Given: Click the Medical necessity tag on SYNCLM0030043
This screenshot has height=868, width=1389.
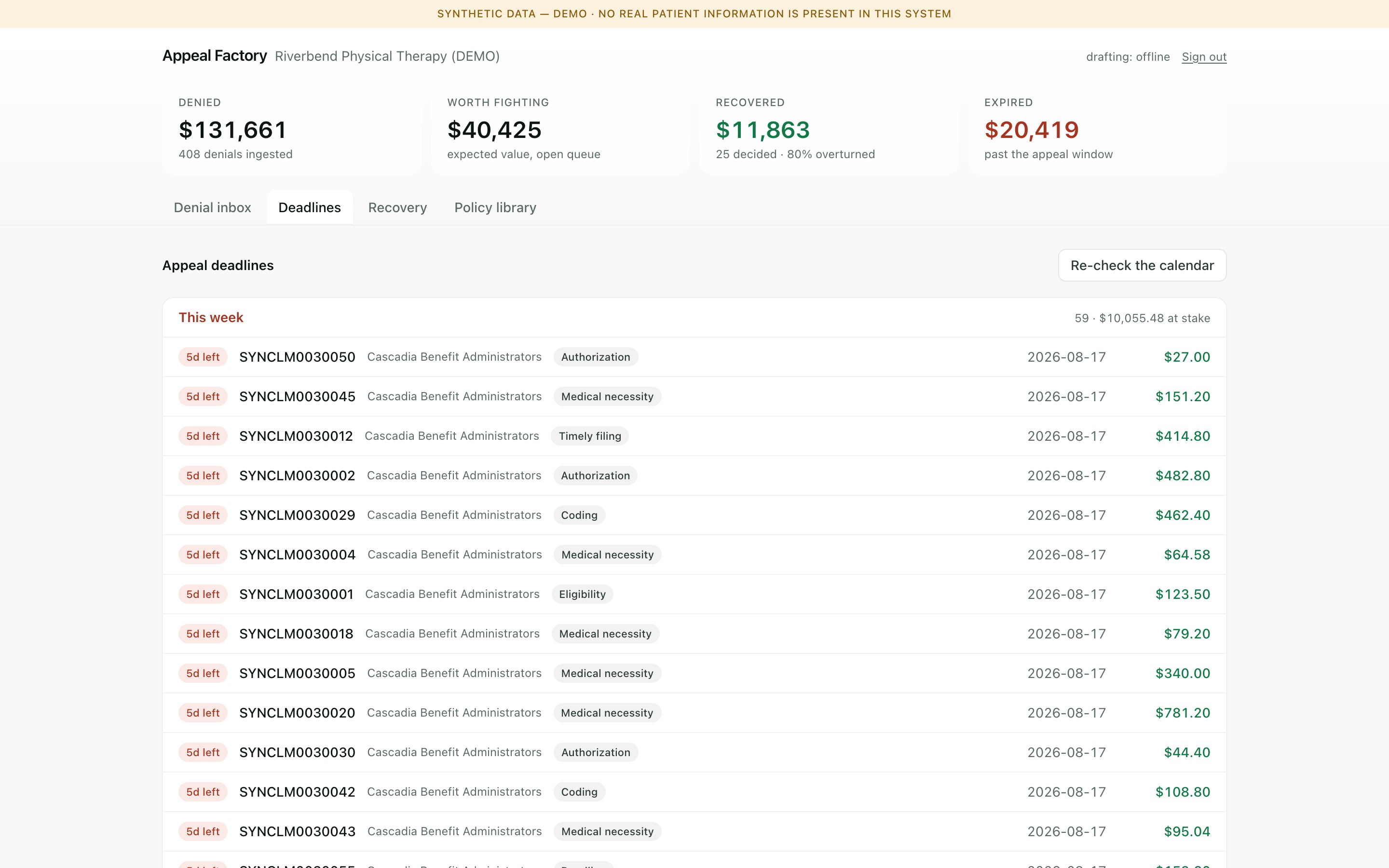Looking at the screenshot, I should click(607, 831).
